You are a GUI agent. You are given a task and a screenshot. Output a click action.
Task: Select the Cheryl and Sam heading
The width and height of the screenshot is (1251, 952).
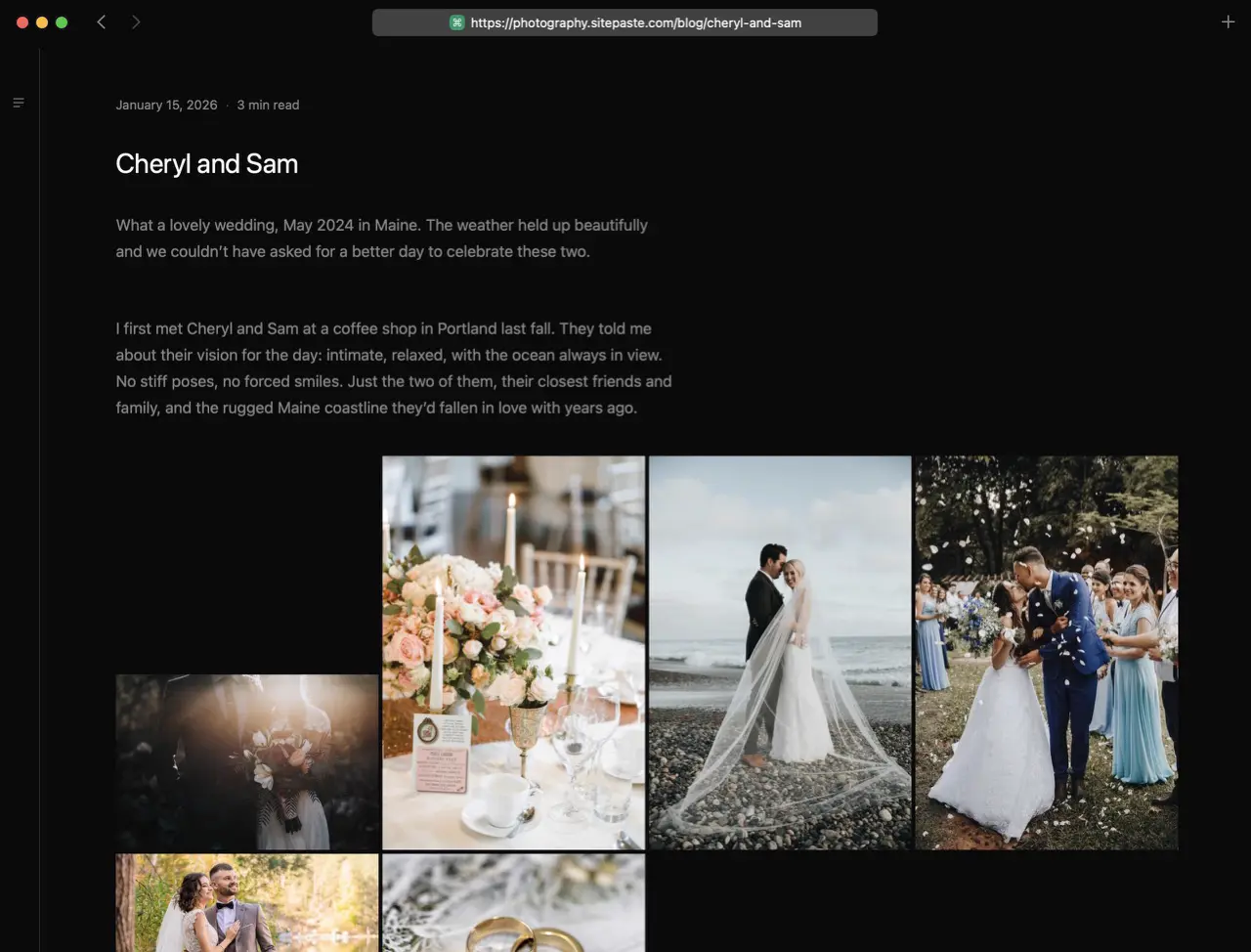(x=206, y=163)
